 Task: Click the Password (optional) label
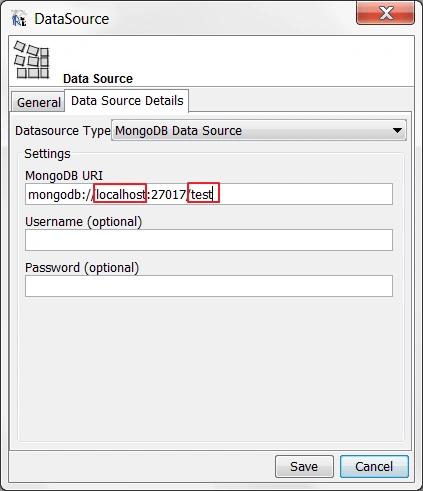(82, 268)
